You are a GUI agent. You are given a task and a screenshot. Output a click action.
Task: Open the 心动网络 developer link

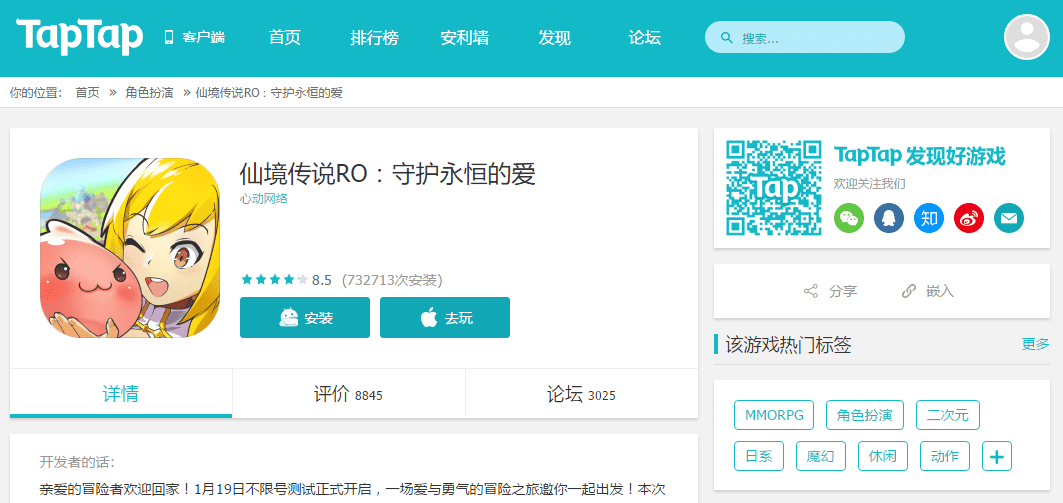[x=264, y=199]
